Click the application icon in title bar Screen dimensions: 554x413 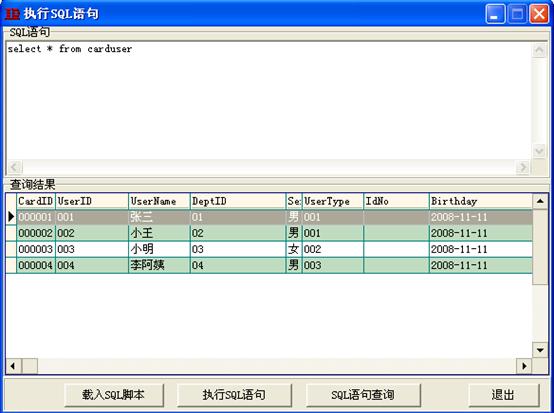12,14
